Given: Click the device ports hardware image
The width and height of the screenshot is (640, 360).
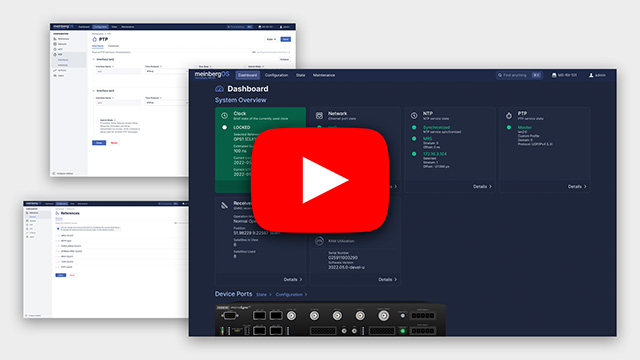Looking at the screenshot, I should (330, 320).
